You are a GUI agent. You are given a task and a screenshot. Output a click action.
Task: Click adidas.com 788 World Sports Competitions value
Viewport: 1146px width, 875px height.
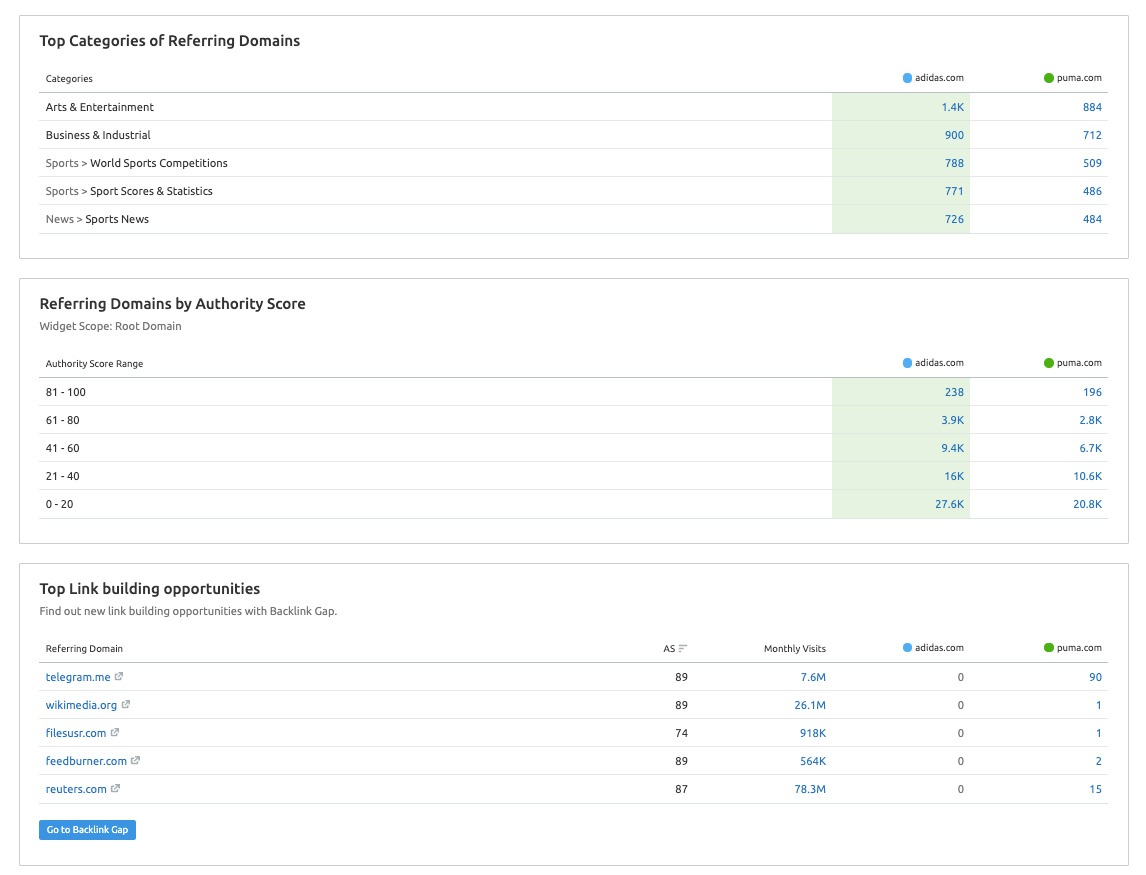pos(954,163)
